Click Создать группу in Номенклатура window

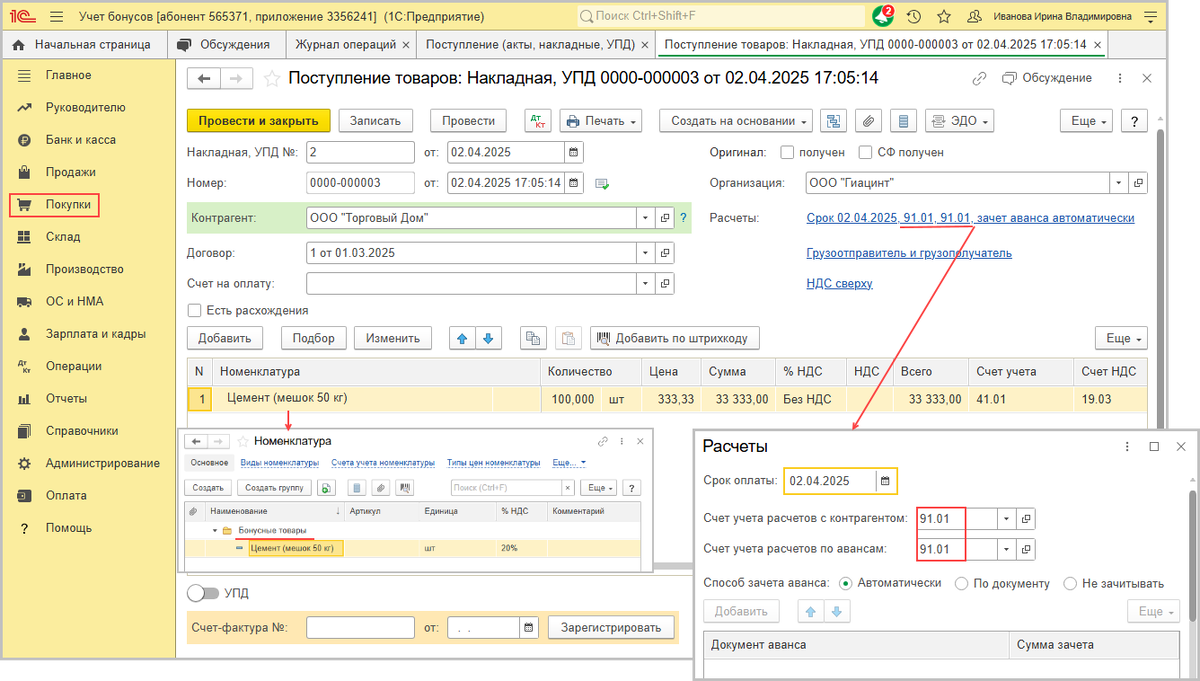coord(274,488)
